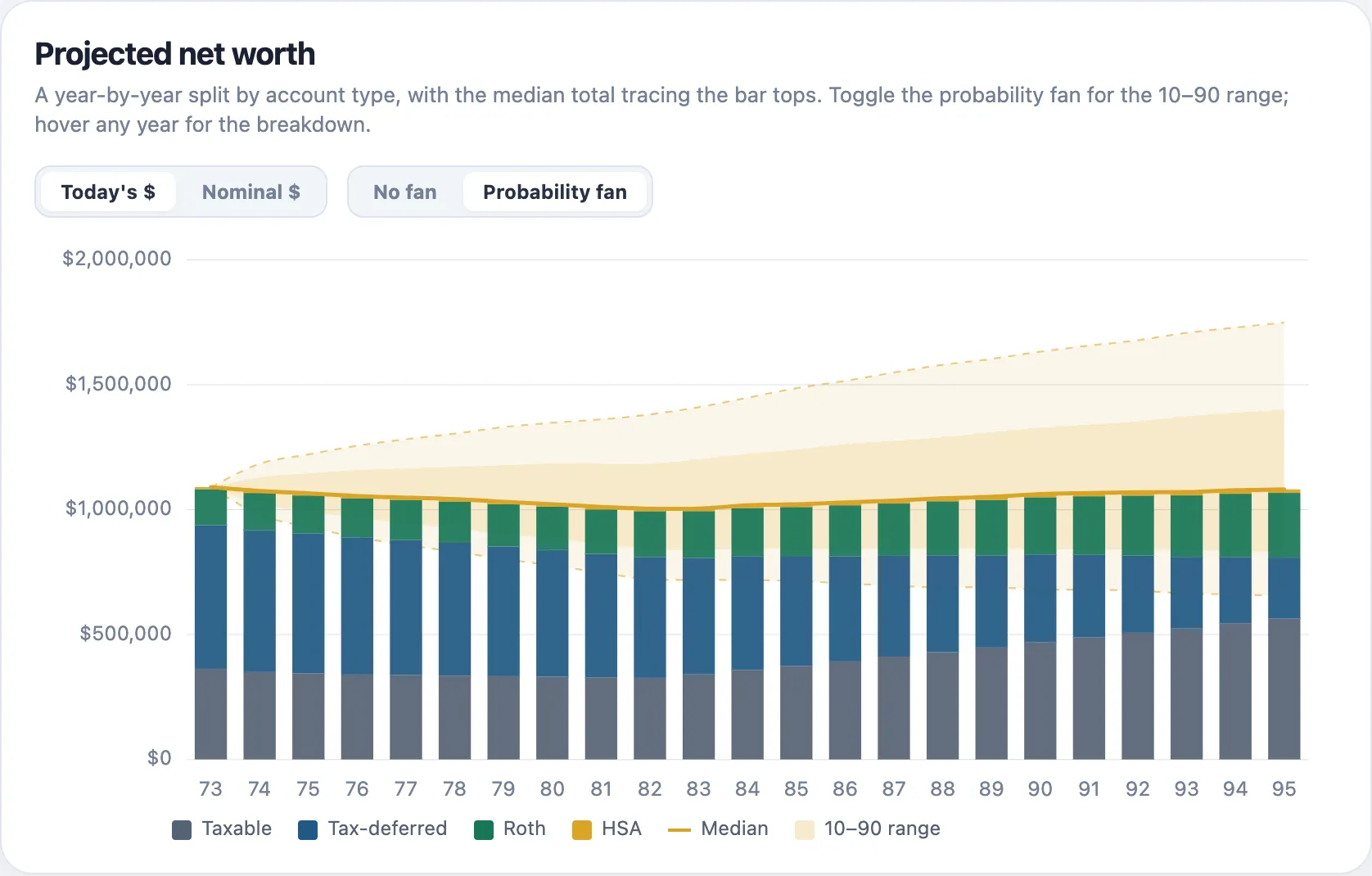Click the bar for age 83
Image resolution: width=1372 pixels, height=876 pixels.
(x=698, y=635)
